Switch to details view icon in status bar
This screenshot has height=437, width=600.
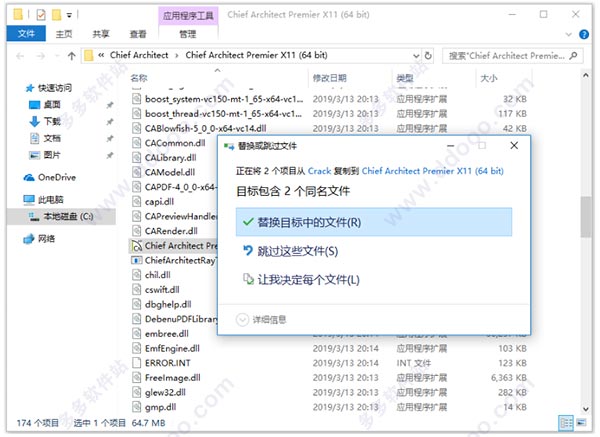pos(566,423)
